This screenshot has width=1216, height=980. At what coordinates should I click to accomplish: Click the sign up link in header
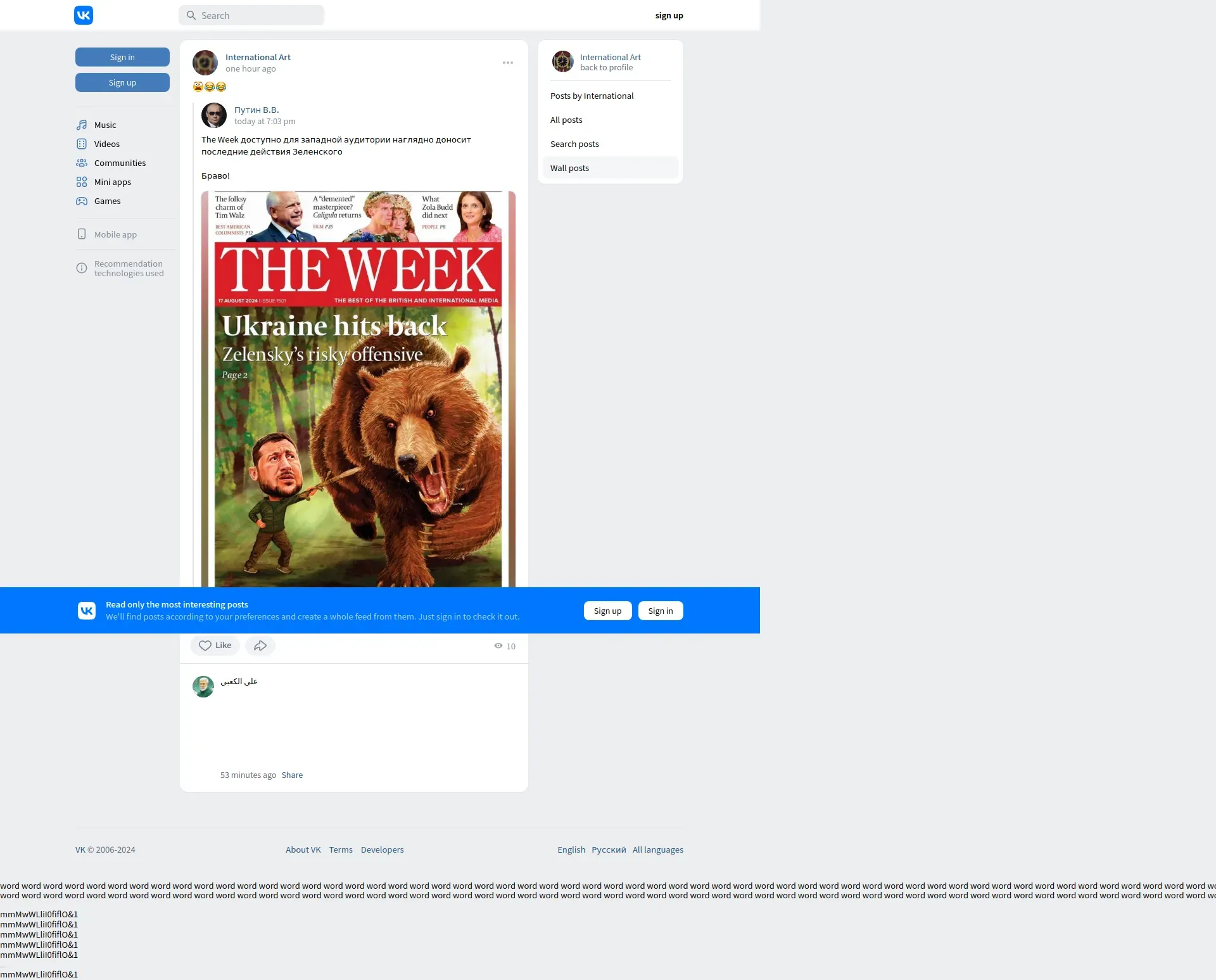[x=669, y=15]
